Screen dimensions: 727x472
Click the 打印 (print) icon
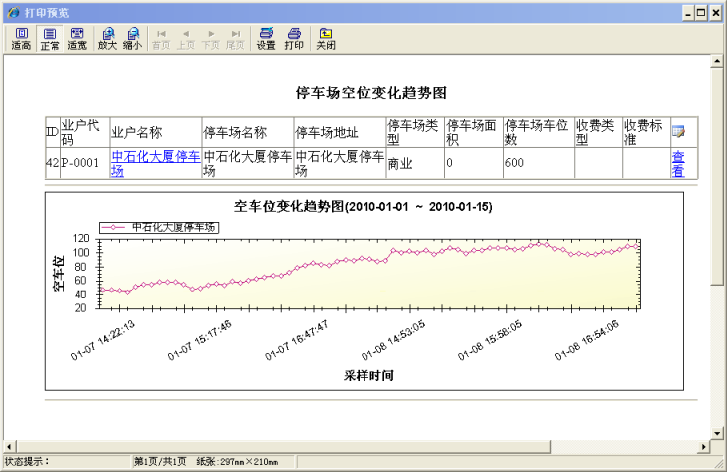(294, 38)
